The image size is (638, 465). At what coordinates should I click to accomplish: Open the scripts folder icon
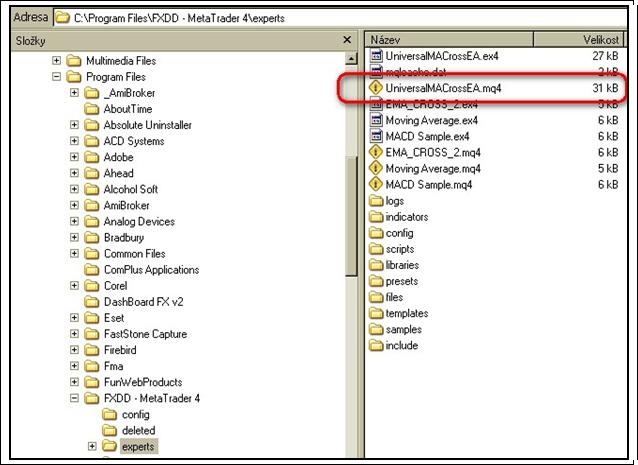pyautogui.click(x=376, y=249)
